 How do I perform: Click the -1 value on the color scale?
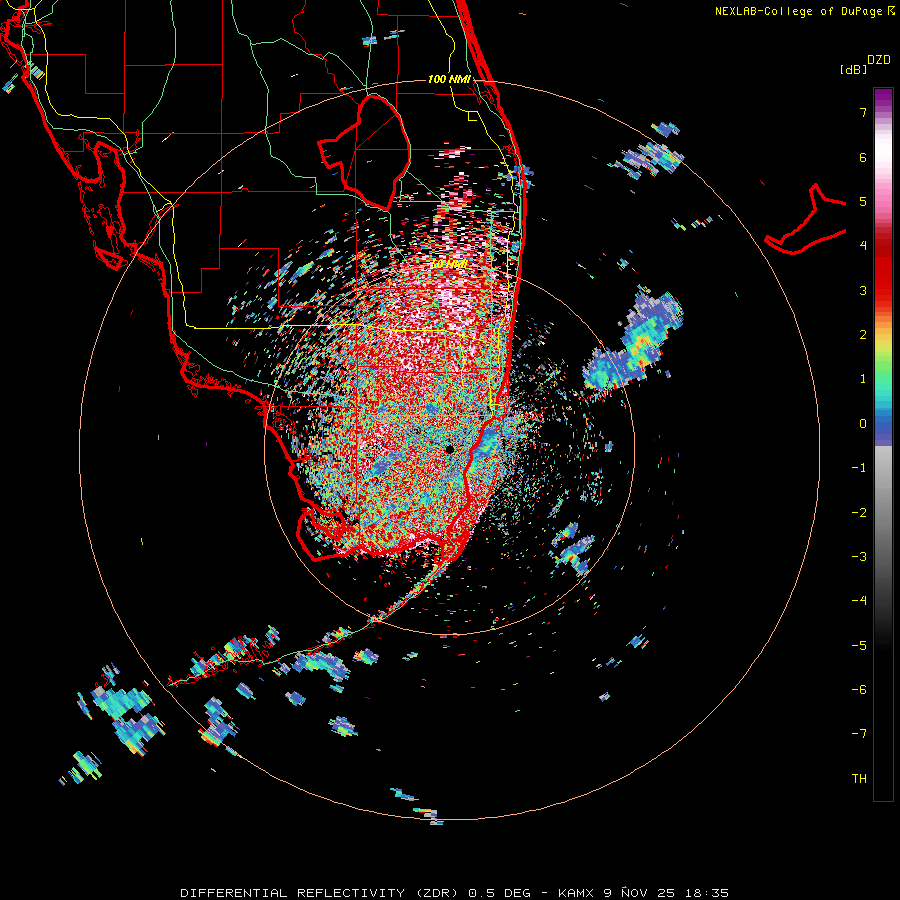(859, 468)
